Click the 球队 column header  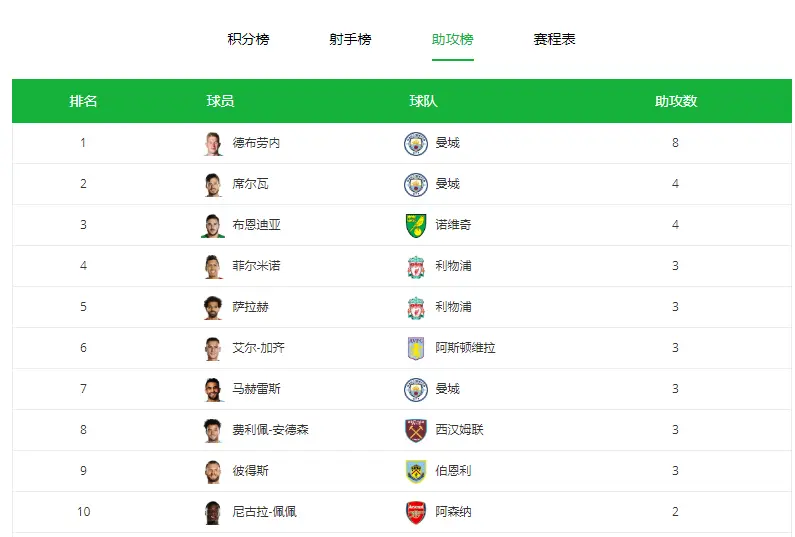tap(423, 101)
